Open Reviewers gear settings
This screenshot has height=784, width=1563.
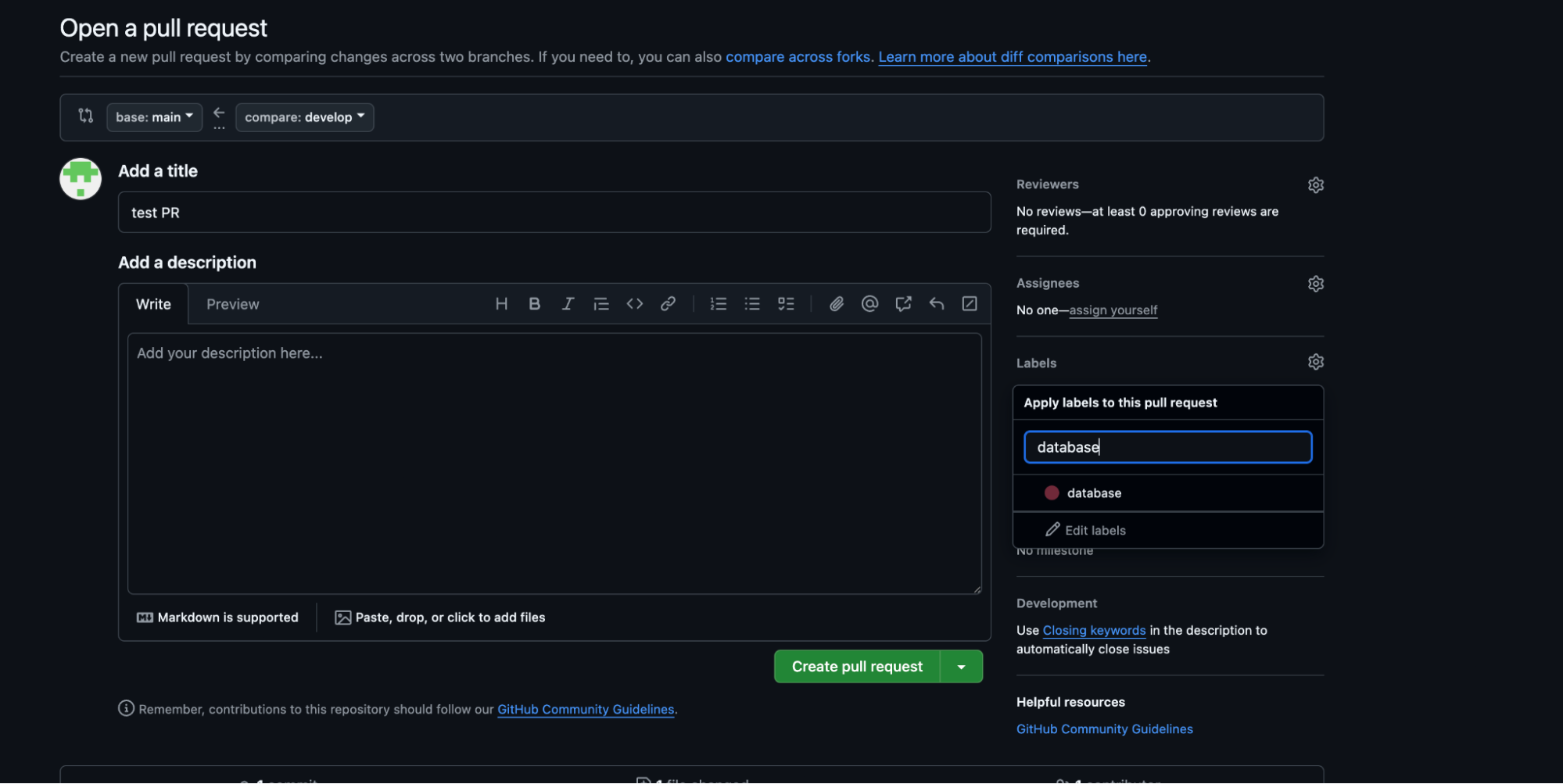1315,185
